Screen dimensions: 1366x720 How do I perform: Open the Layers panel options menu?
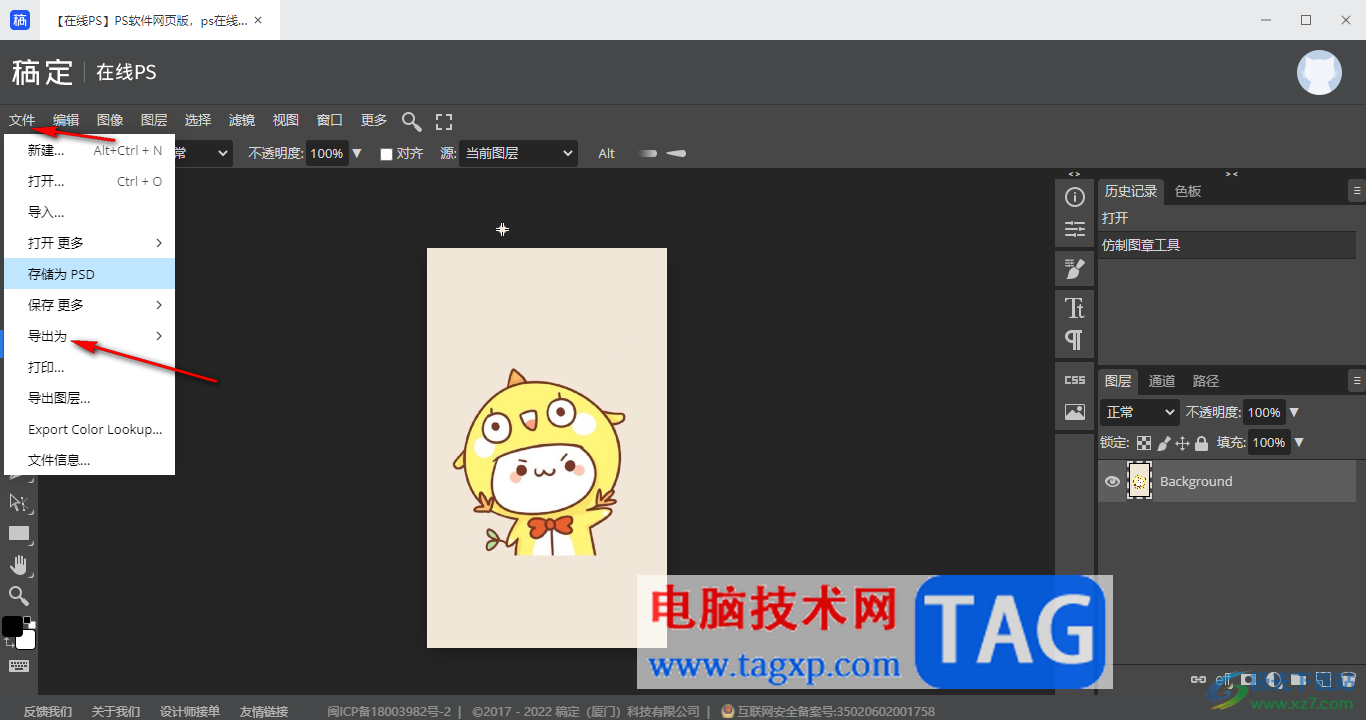coord(1357,380)
